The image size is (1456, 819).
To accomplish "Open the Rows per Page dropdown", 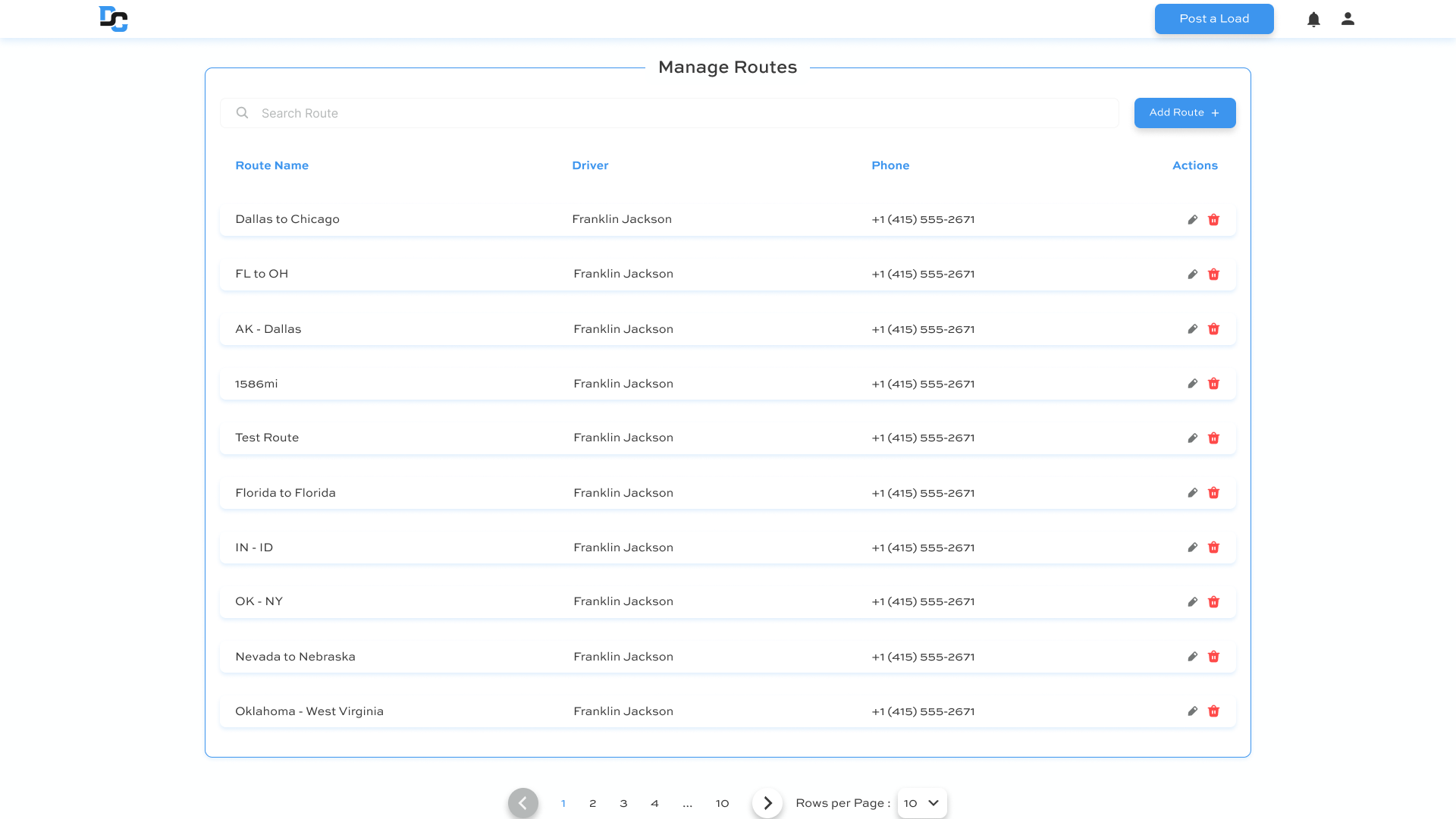I will [922, 803].
